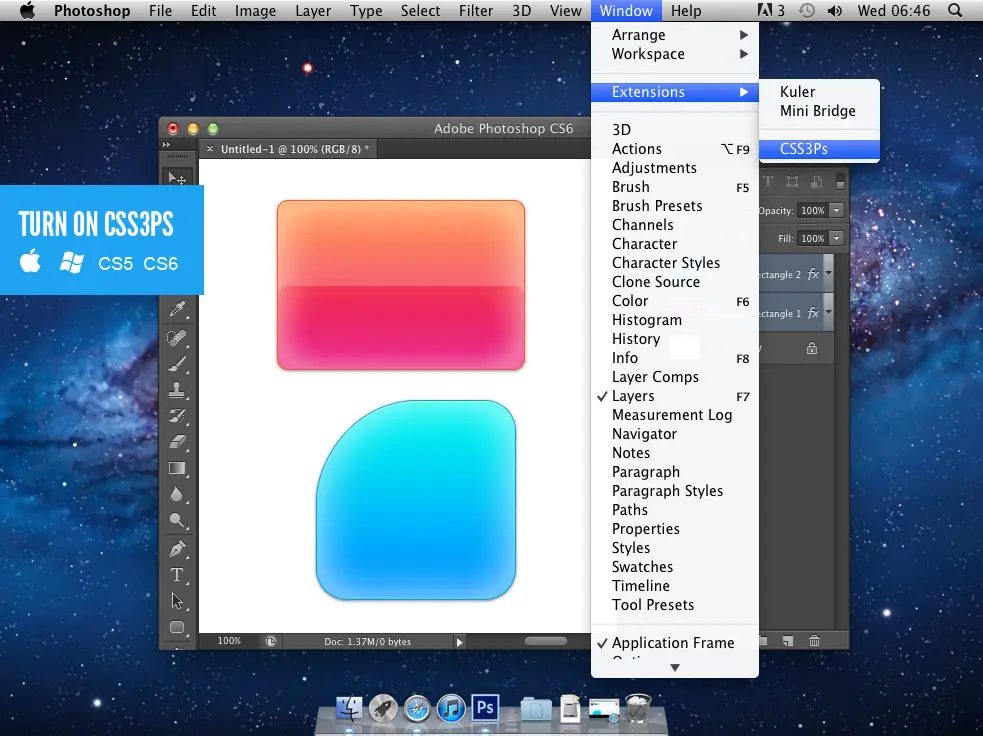
Task: Open the Filter menu
Action: [476, 11]
